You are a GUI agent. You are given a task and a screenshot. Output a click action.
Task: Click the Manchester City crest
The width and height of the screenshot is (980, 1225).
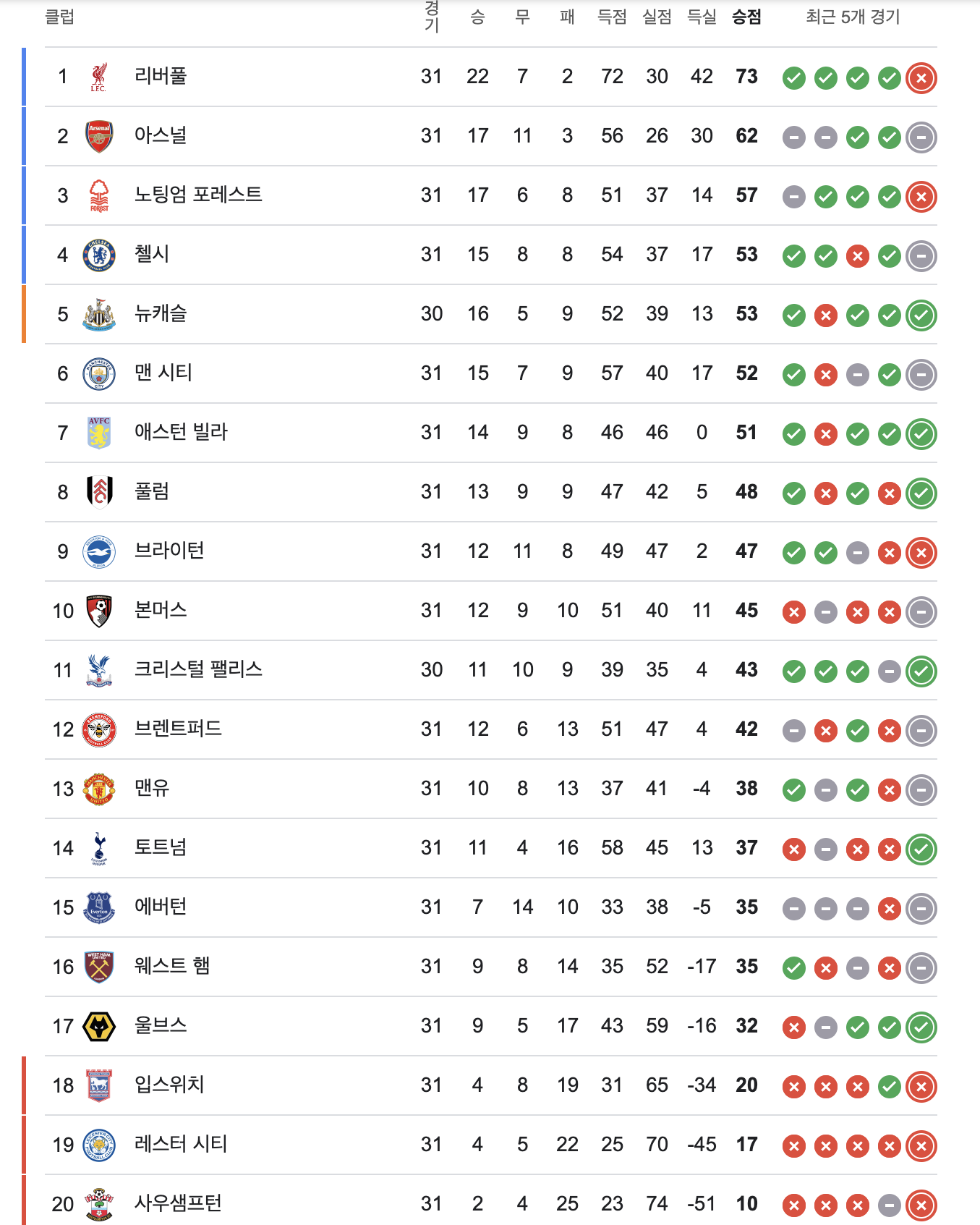[x=99, y=373]
